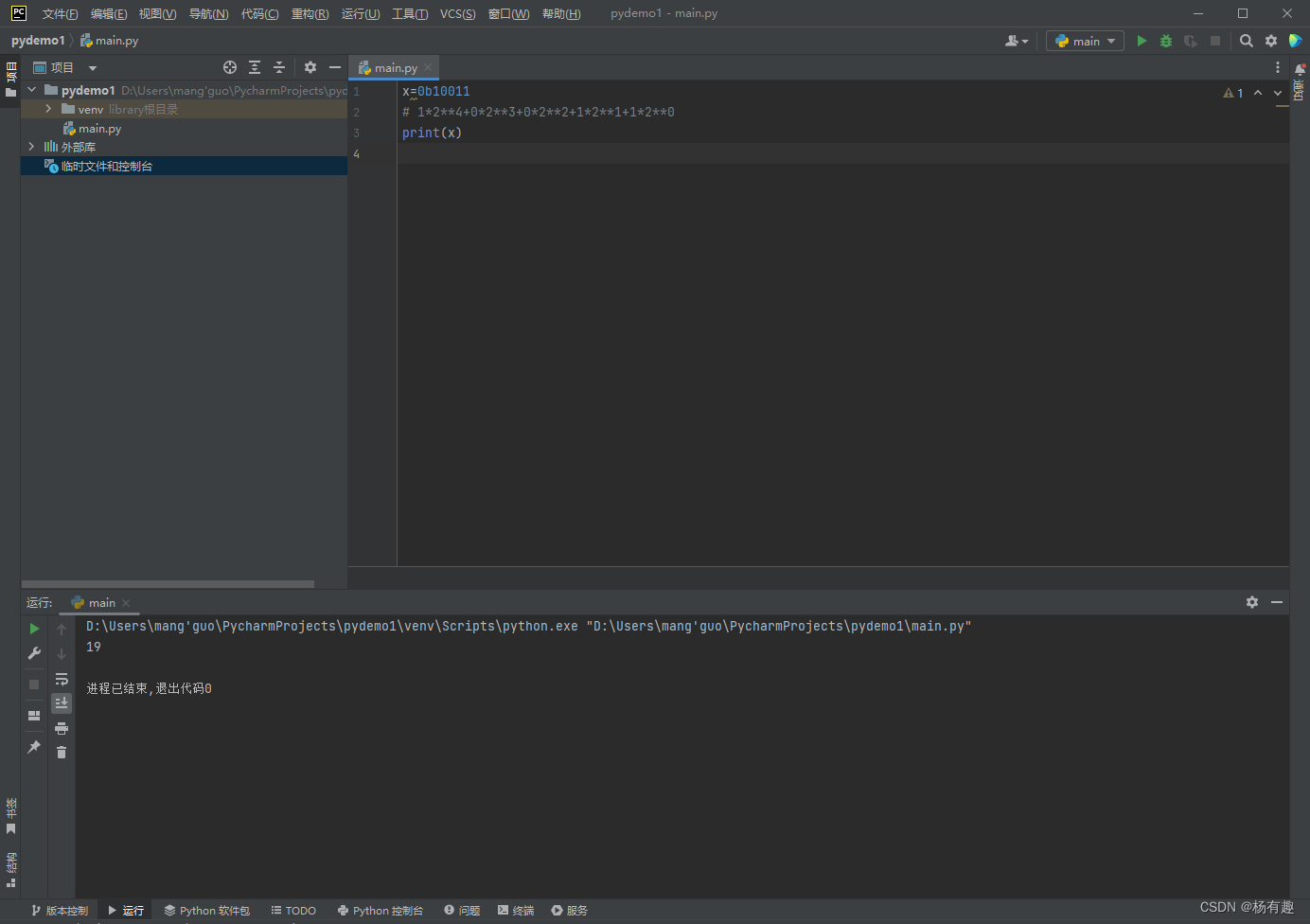Collapse the pydemo1 project root

click(32, 90)
